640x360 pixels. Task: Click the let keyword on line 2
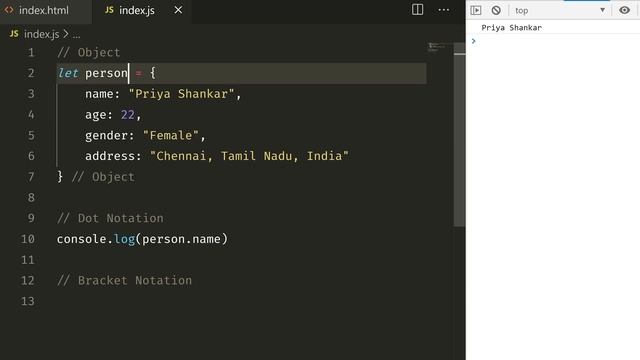tap(67, 73)
